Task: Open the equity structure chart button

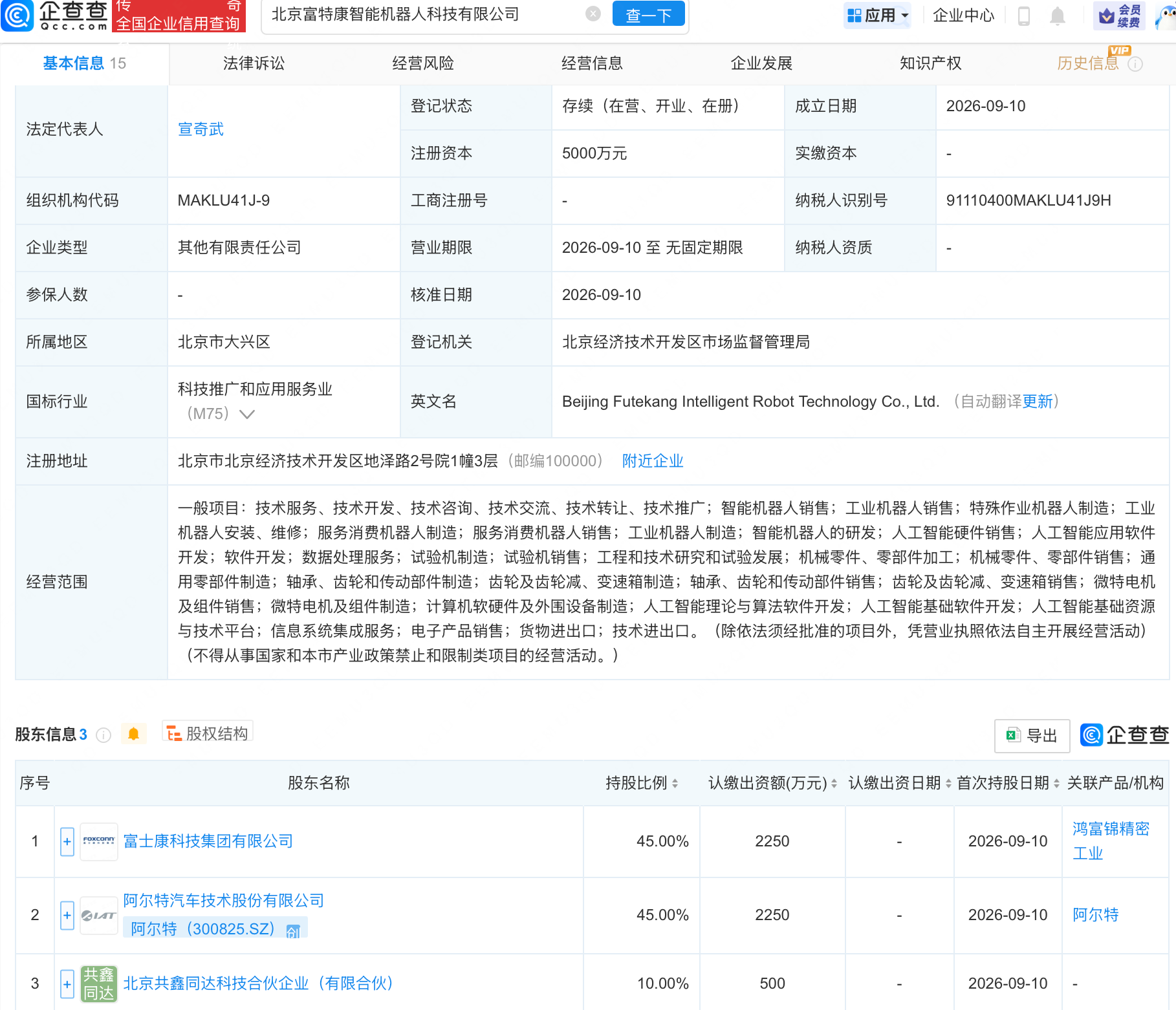Action: click(x=207, y=733)
